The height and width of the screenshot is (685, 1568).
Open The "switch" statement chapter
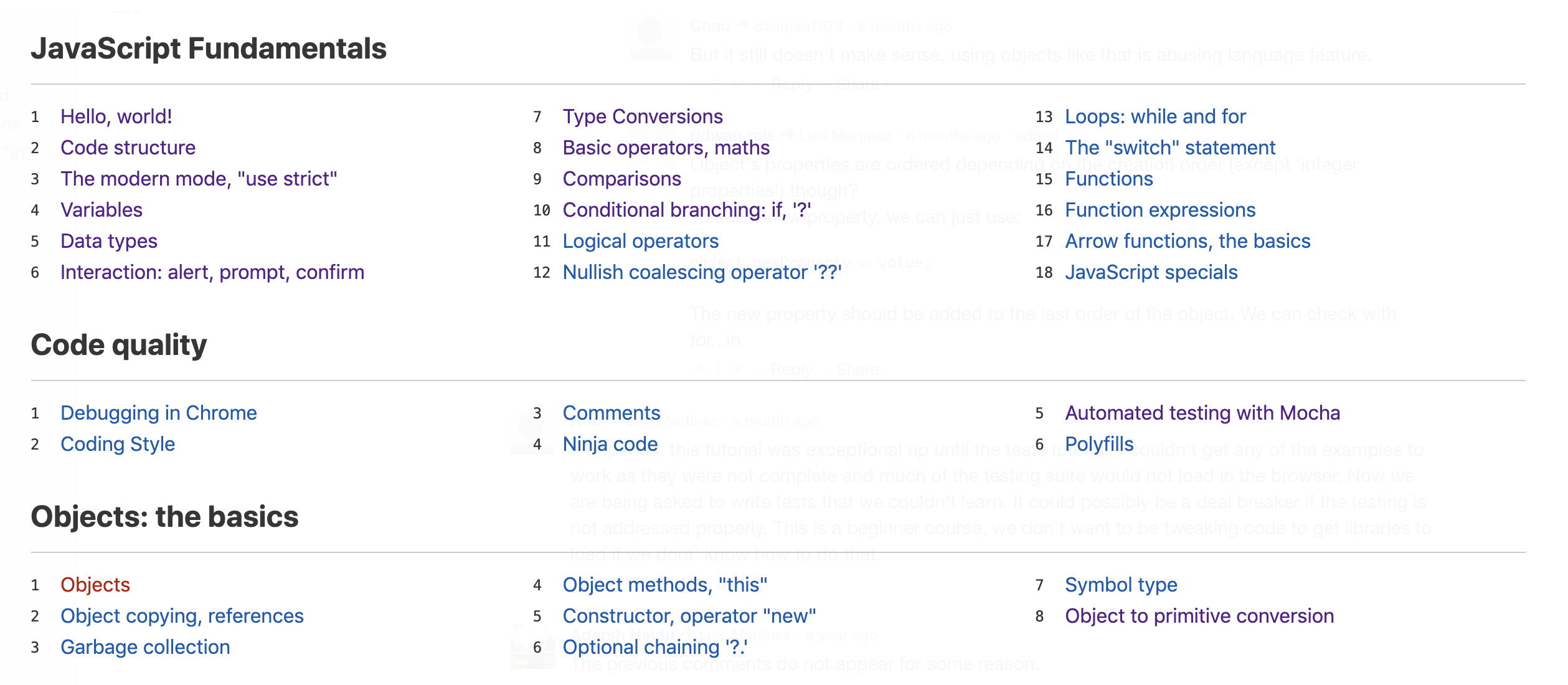point(1170,148)
